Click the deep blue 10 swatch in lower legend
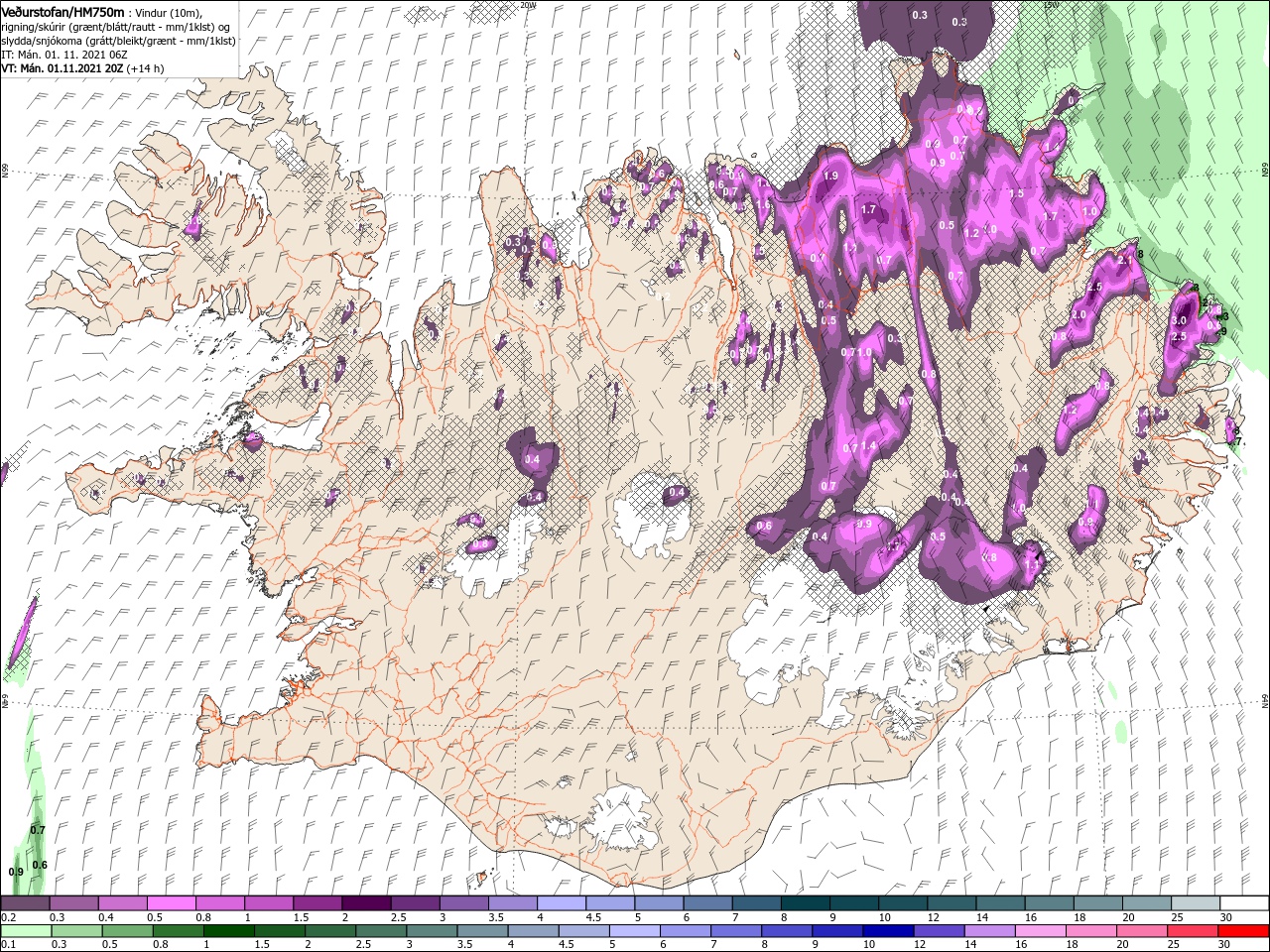Screen dimensions: 1270x952 click(x=886, y=931)
